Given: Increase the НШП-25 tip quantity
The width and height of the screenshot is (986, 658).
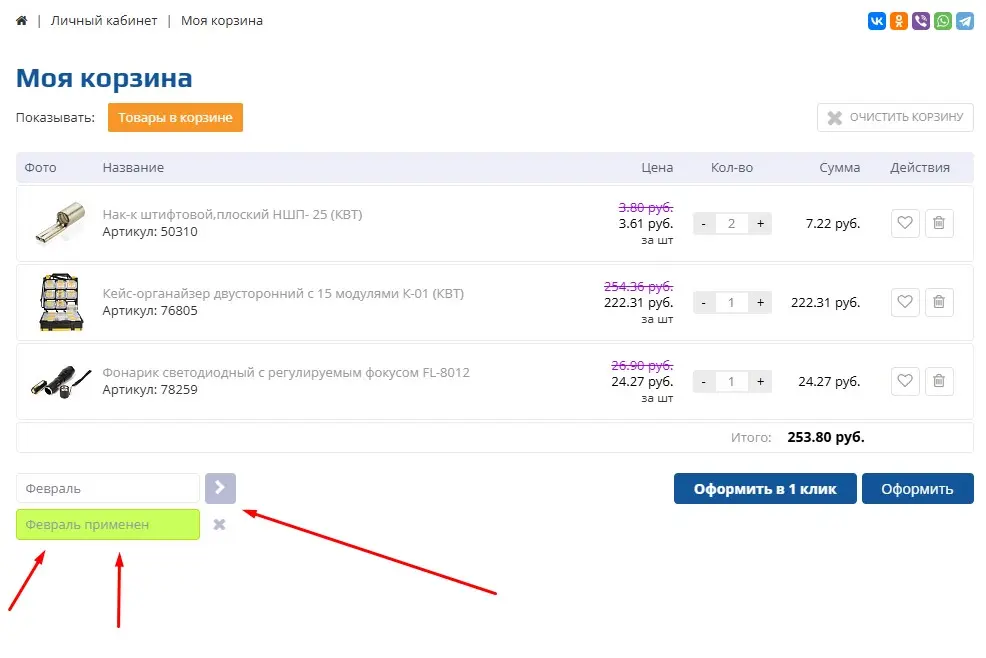Looking at the screenshot, I should (x=760, y=224).
